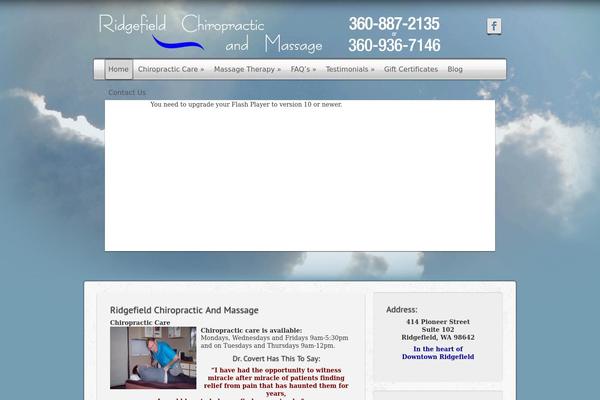Open the Facebook page icon
The image size is (600, 400).
[494, 26]
